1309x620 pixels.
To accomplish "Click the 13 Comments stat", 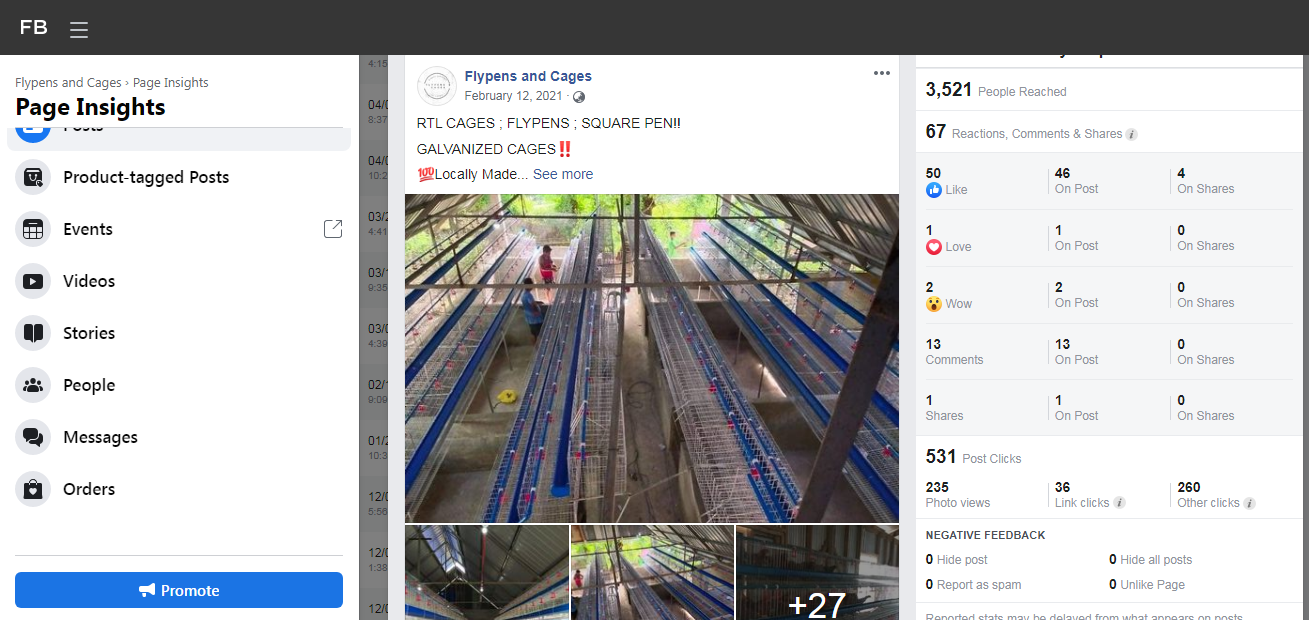I will (x=955, y=351).
